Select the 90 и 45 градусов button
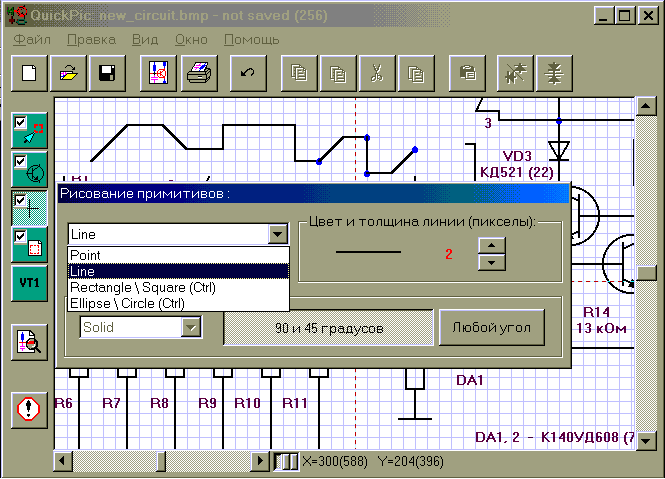Image resolution: width=665 pixels, height=479 pixels. click(x=329, y=328)
